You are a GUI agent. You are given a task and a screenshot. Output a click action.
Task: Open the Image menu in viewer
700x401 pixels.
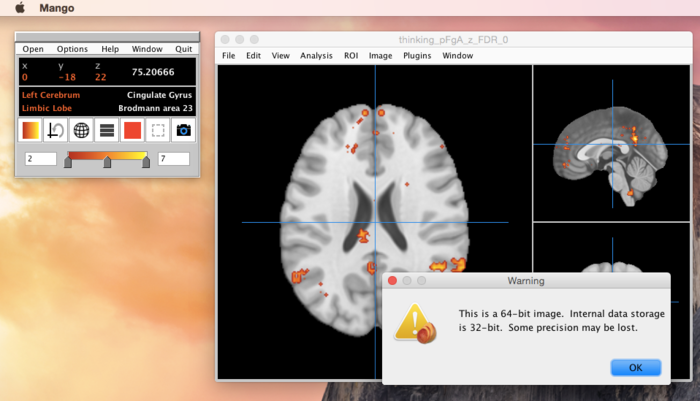pyautogui.click(x=380, y=56)
